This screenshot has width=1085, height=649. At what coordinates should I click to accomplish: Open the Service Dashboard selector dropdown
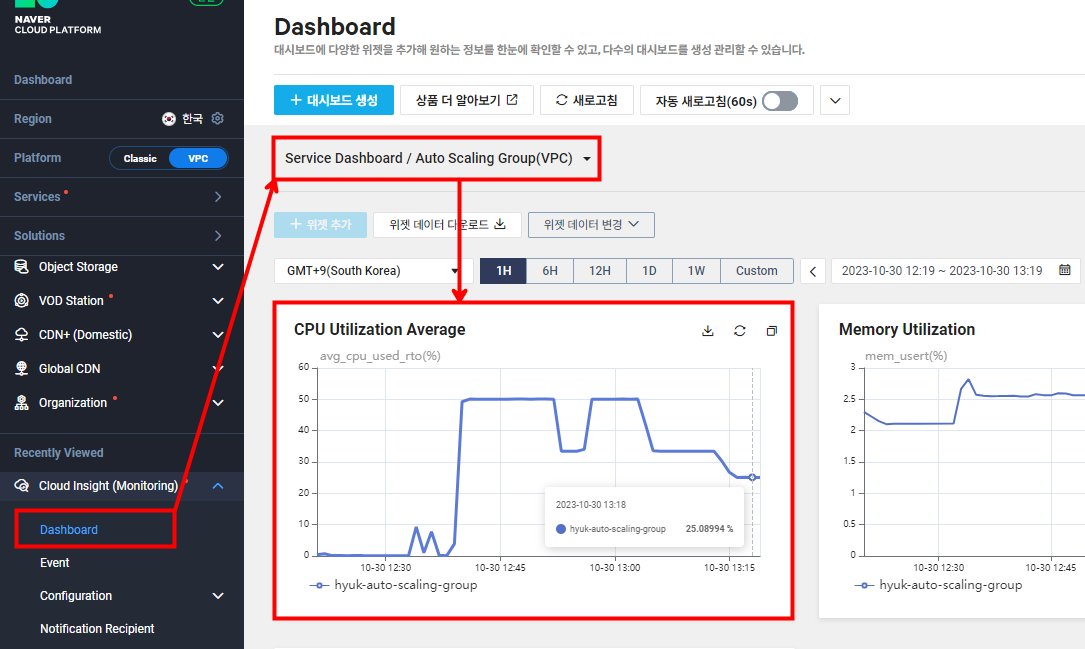click(x=437, y=158)
